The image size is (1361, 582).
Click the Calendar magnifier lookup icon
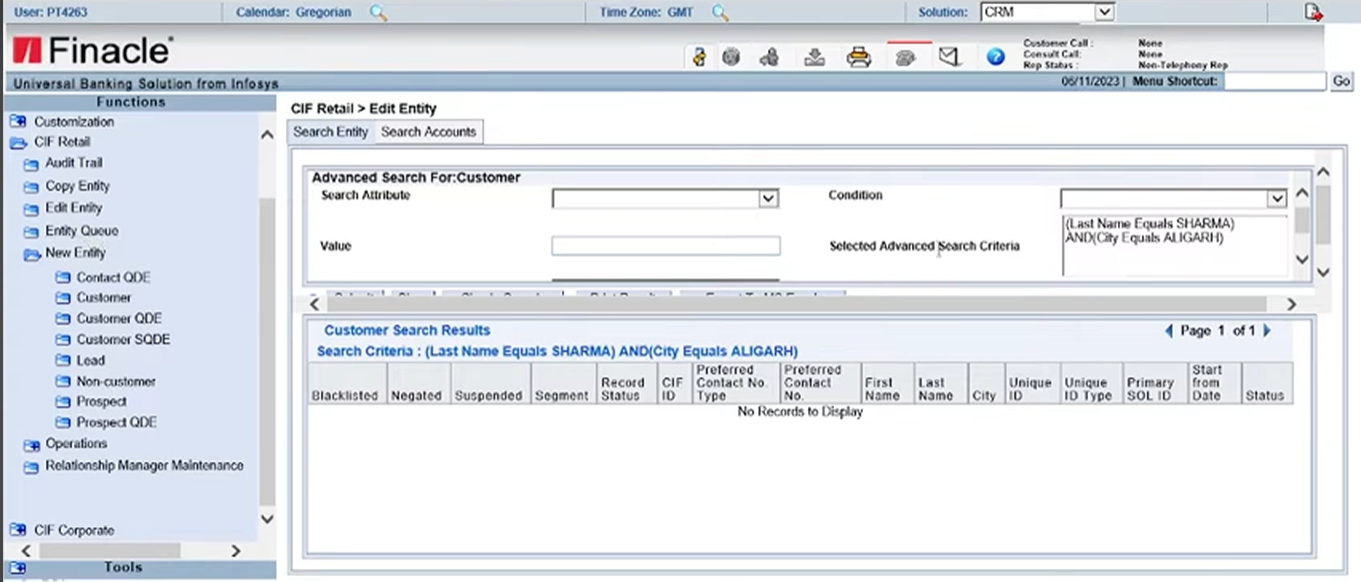pyautogui.click(x=378, y=13)
